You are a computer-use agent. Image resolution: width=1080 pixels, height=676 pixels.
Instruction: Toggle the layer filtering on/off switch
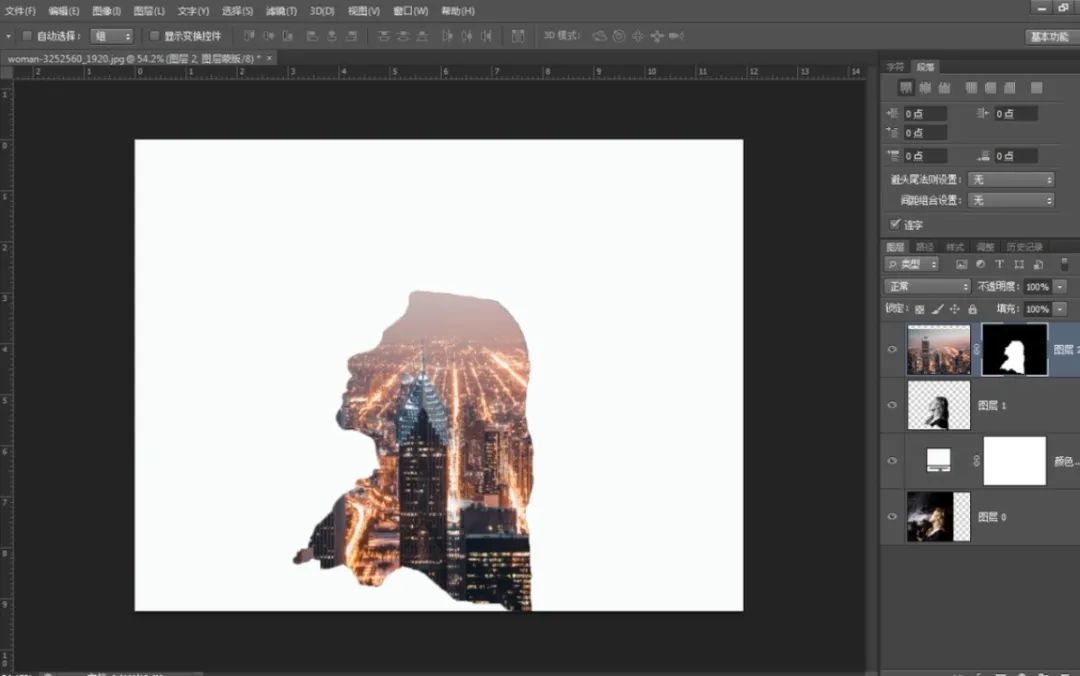[1064, 264]
